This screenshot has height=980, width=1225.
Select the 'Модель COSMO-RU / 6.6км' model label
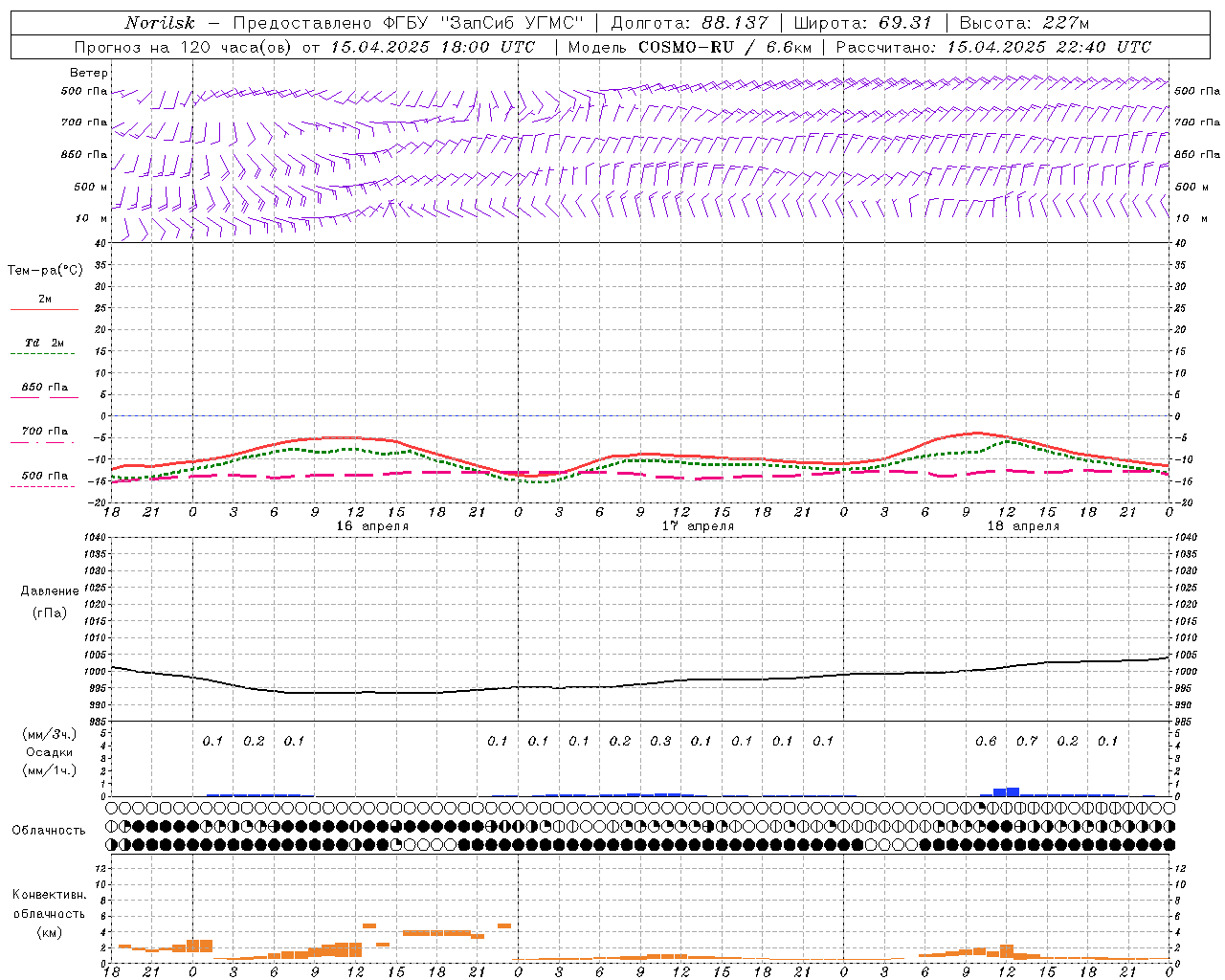coord(690,47)
